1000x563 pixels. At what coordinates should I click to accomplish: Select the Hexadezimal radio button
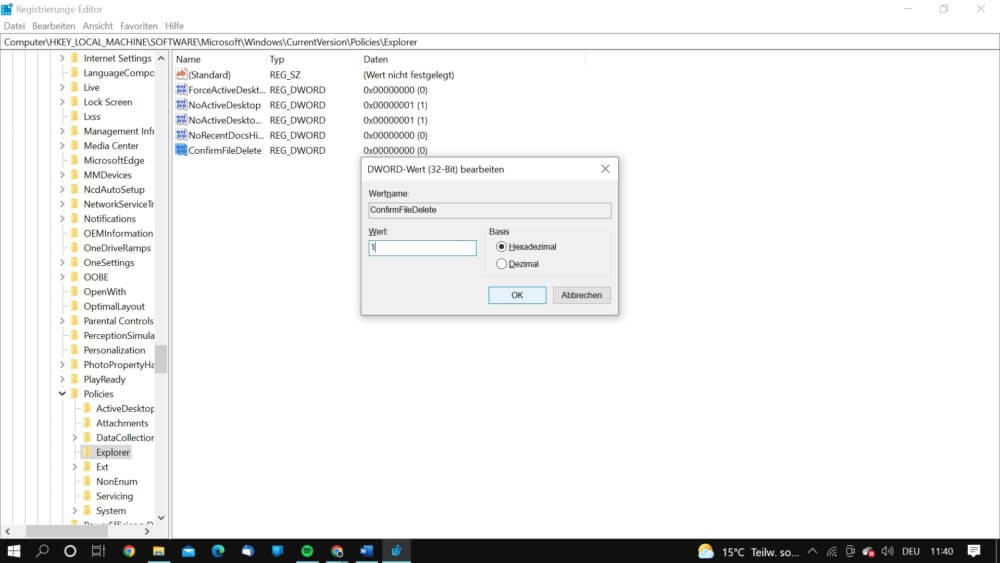tap(501, 247)
